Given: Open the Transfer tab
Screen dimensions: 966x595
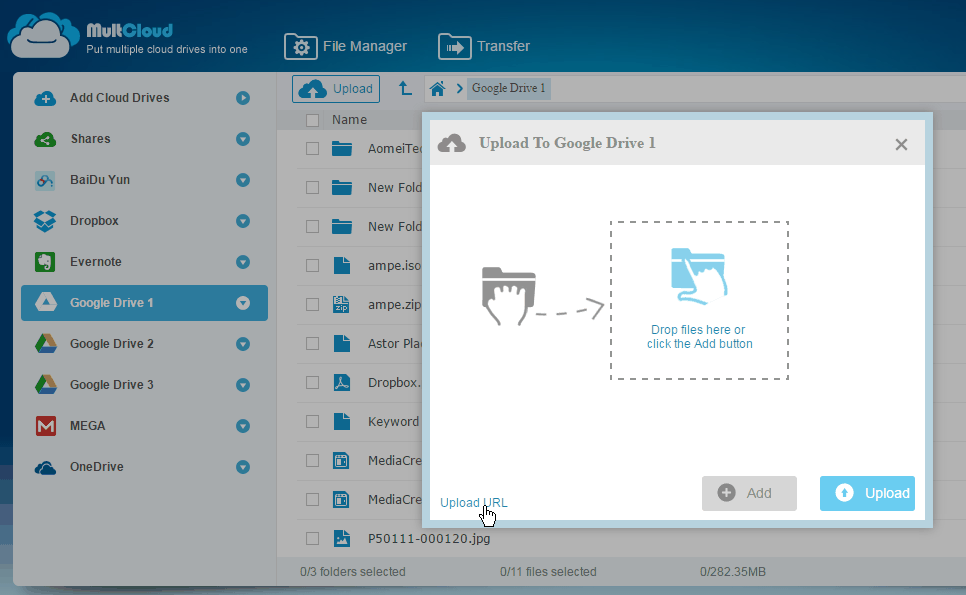Looking at the screenshot, I should coord(484,47).
